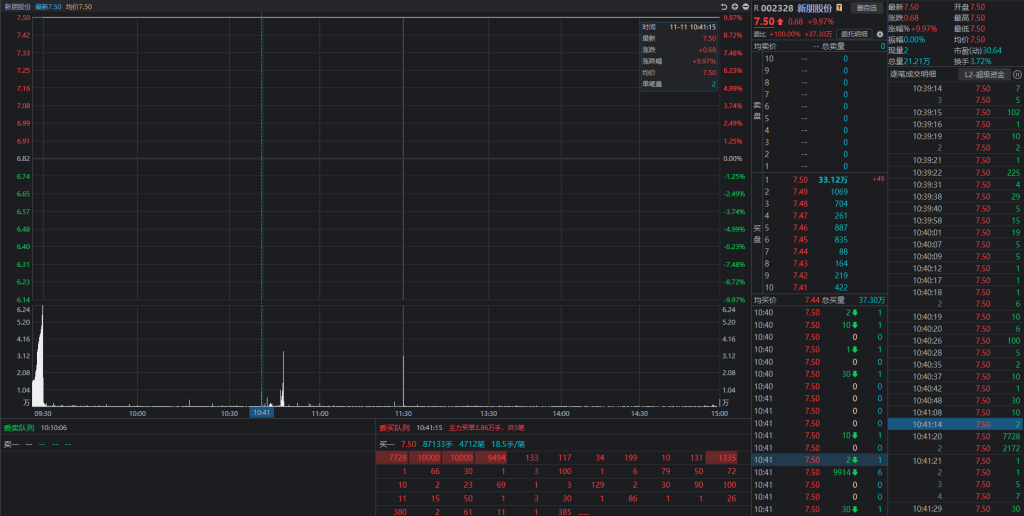Click the red up arrow next to 7.50
The height and width of the screenshot is (516, 1024).
780,21
